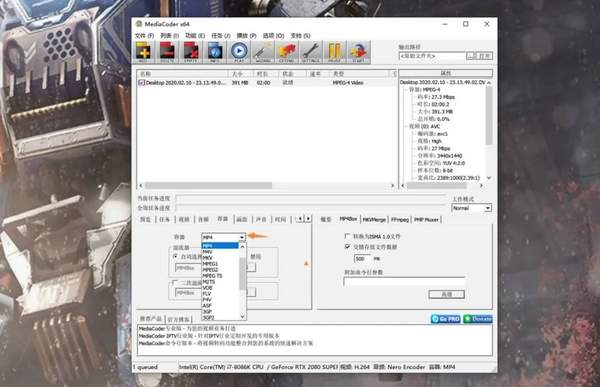Enable the second remux checkbox

pyautogui.click(x=175, y=283)
